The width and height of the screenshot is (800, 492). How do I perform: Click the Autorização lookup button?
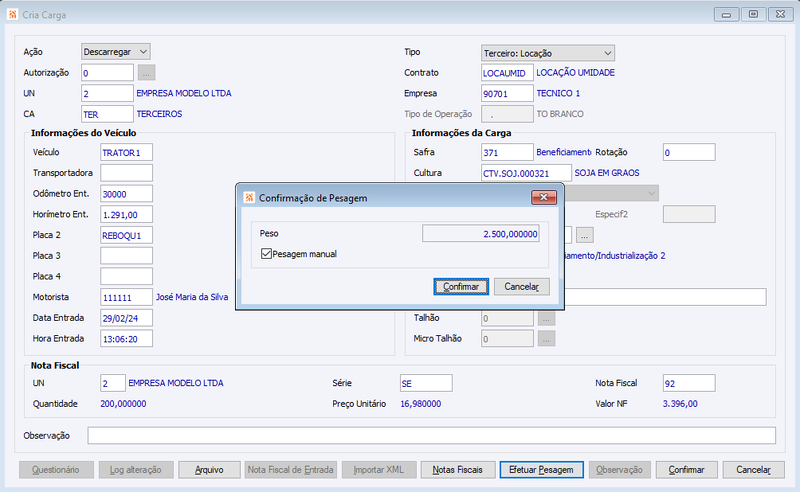click(x=146, y=73)
